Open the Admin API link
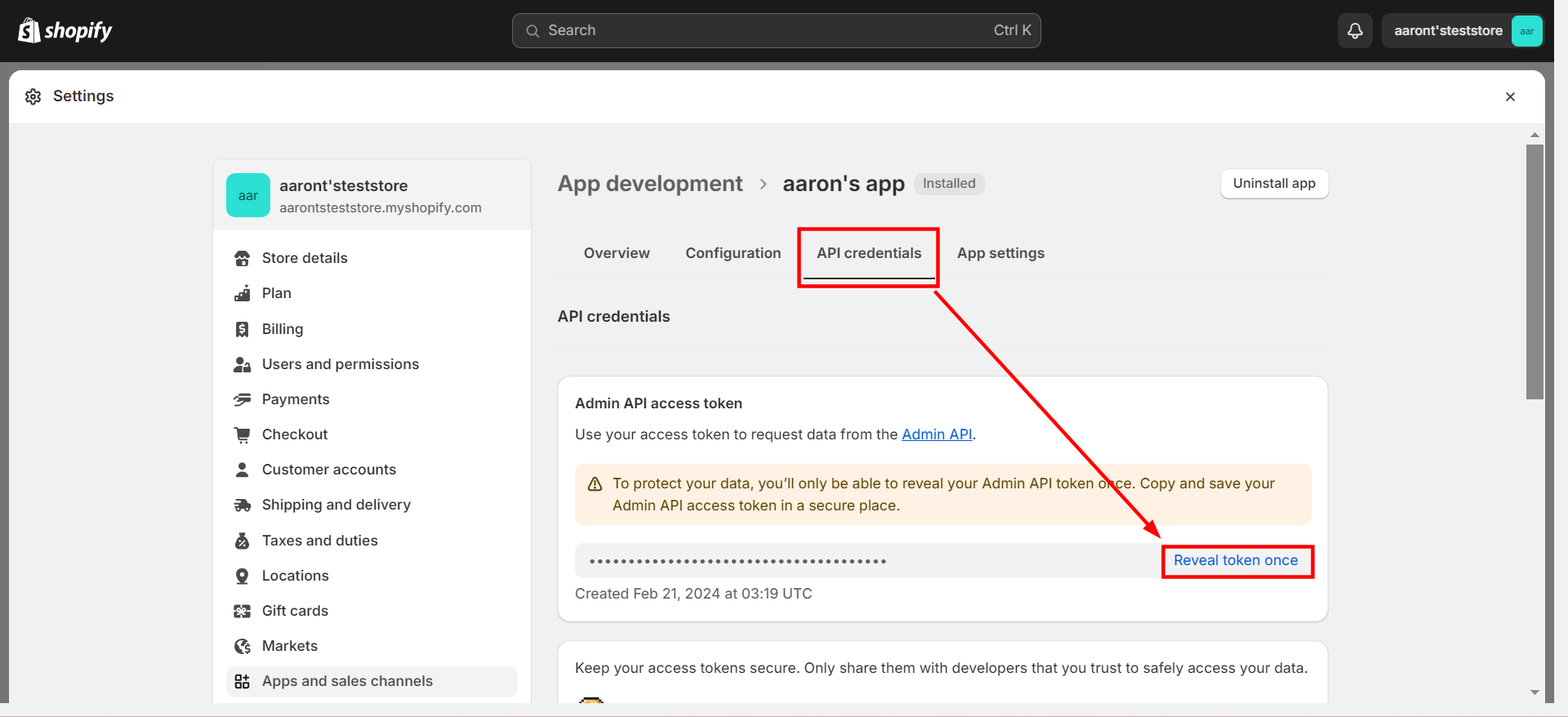The width and height of the screenshot is (1568, 717). [x=937, y=434]
